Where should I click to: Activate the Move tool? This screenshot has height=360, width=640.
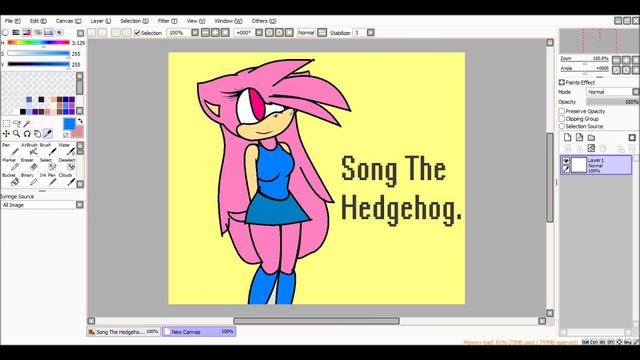click(6, 133)
